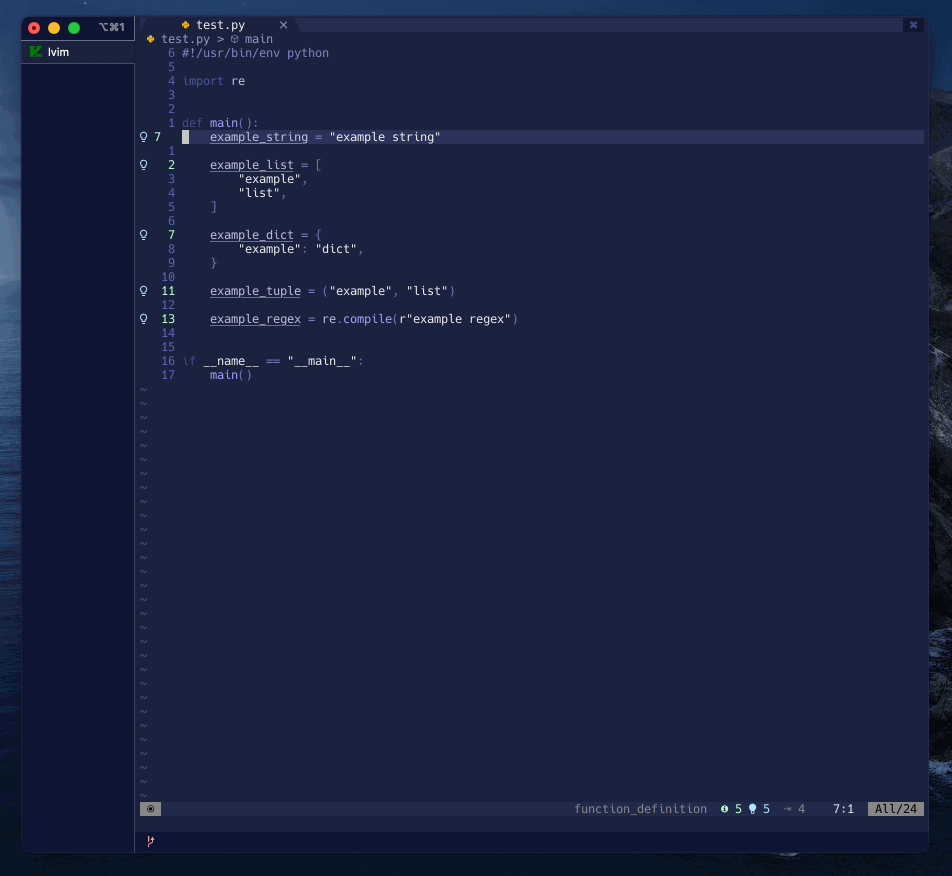The image size is (952, 876).
Task: Click the r"example regex" raw string
Action: point(455,319)
